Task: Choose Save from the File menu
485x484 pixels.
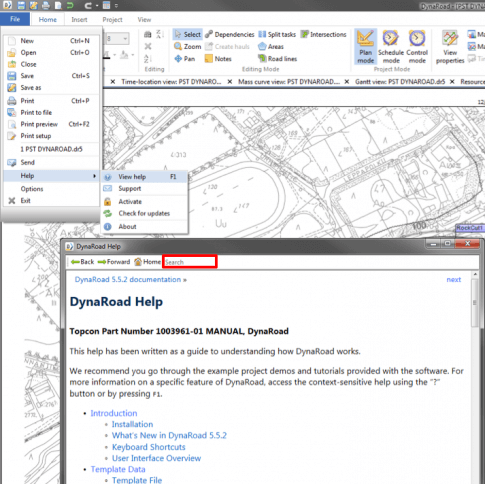Action: point(52,76)
